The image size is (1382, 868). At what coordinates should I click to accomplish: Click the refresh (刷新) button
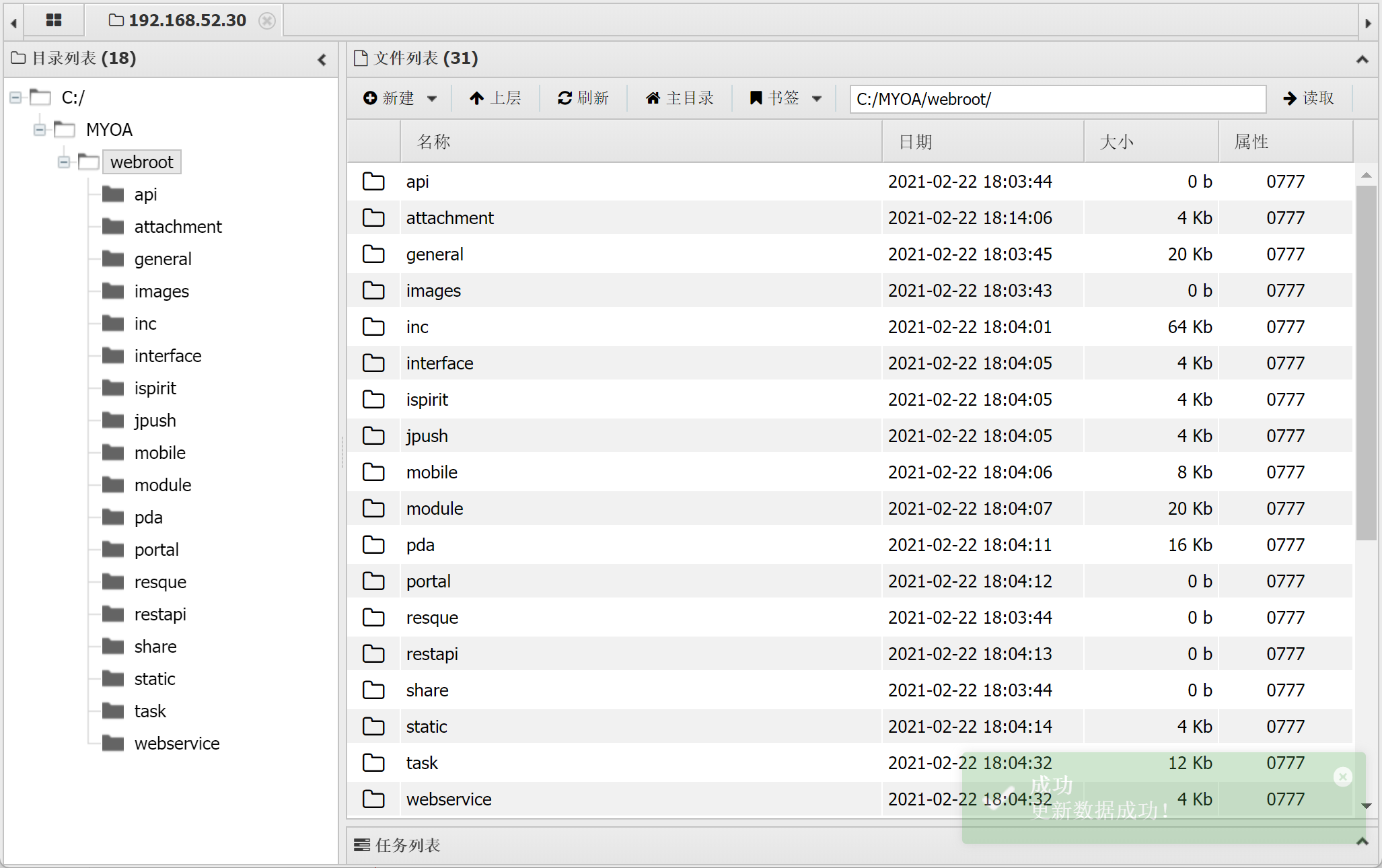point(583,98)
